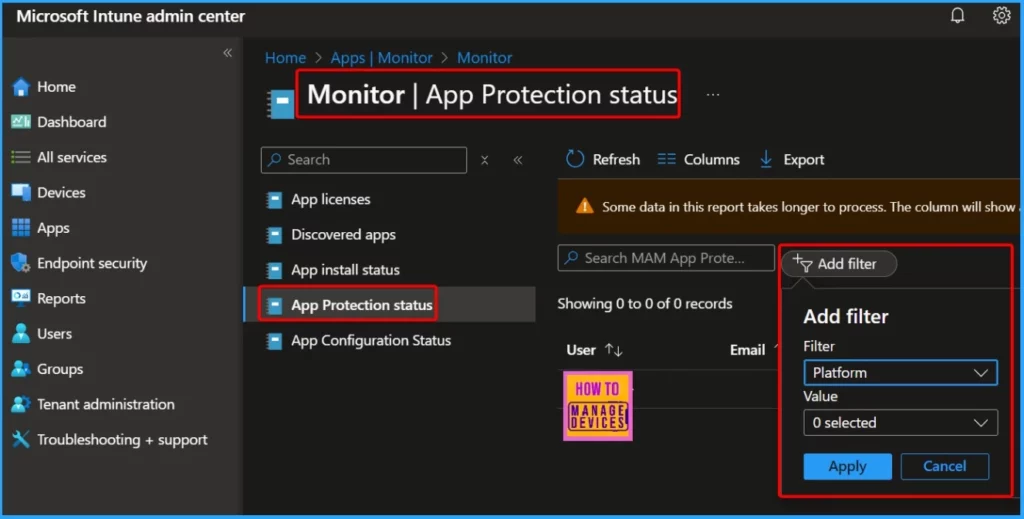The height and width of the screenshot is (519, 1024).
Task: Click the Devices icon in sidebar
Action: (x=21, y=192)
